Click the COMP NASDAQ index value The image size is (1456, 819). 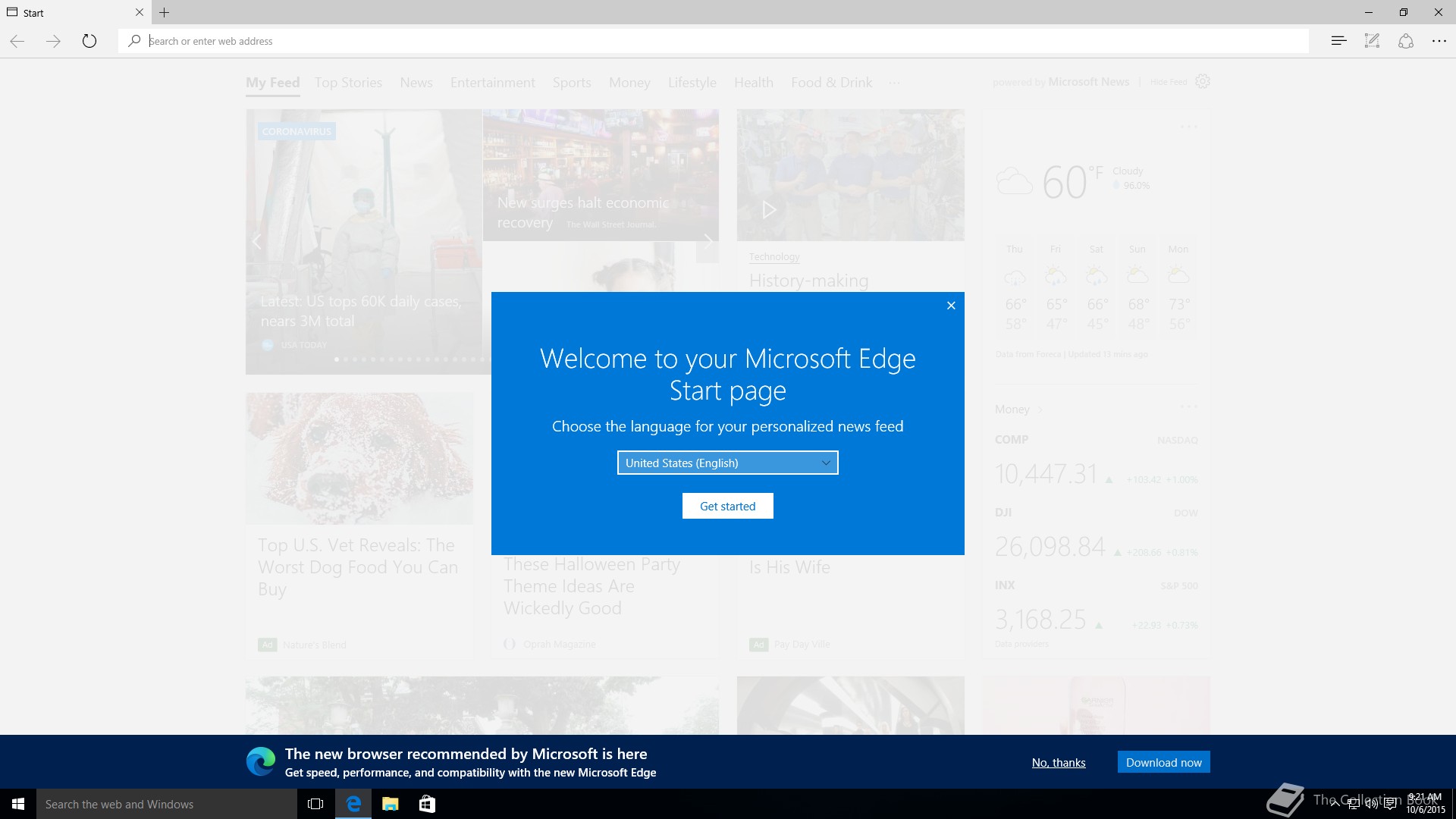click(x=1046, y=474)
